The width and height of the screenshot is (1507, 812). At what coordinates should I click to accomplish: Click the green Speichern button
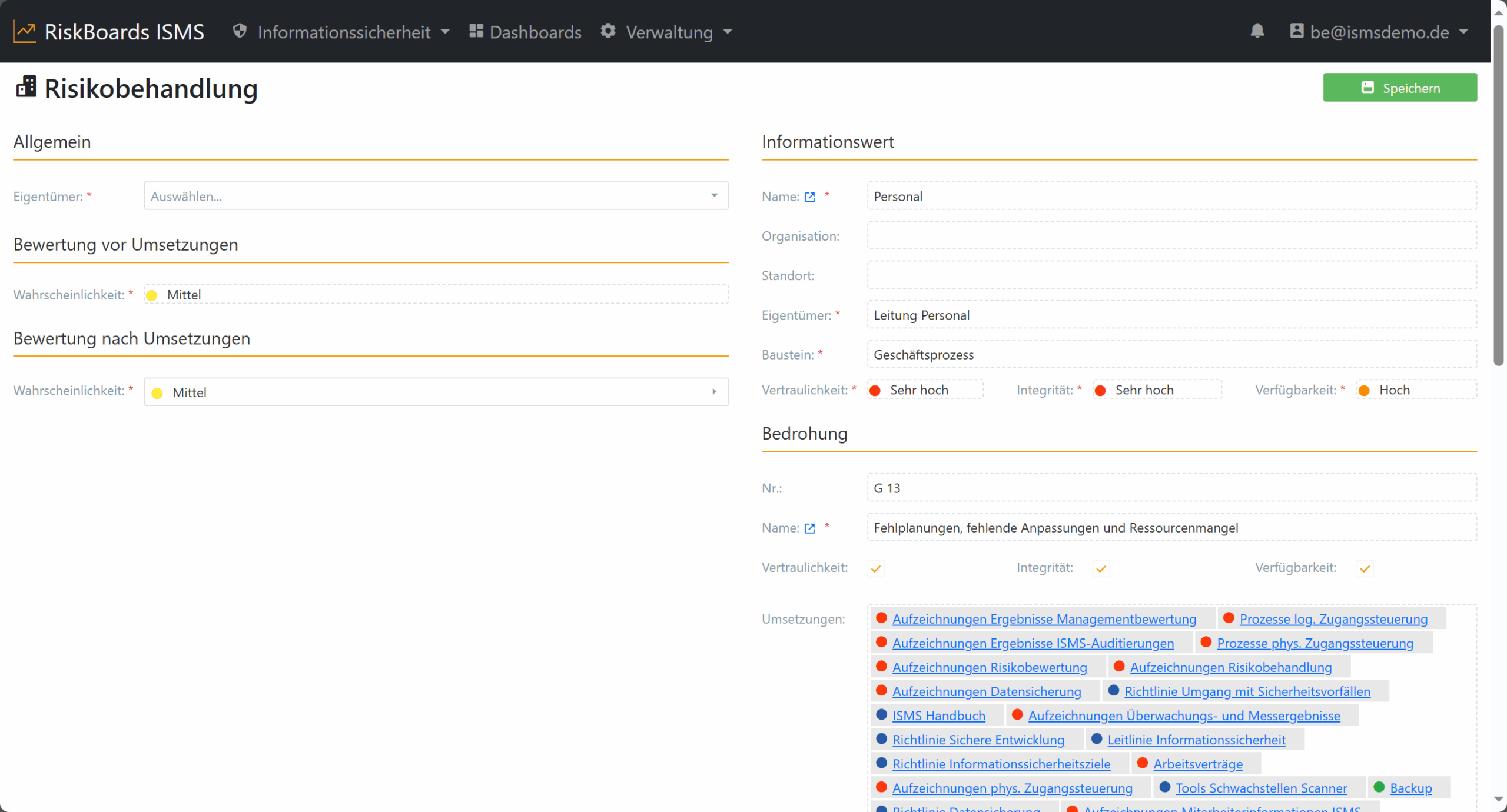point(1400,88)
